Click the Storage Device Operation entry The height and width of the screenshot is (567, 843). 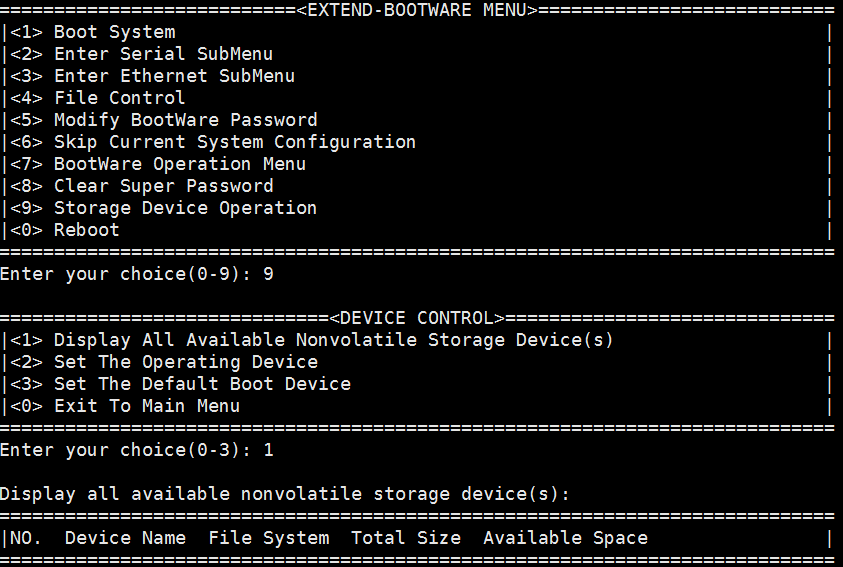coord(185,208)
